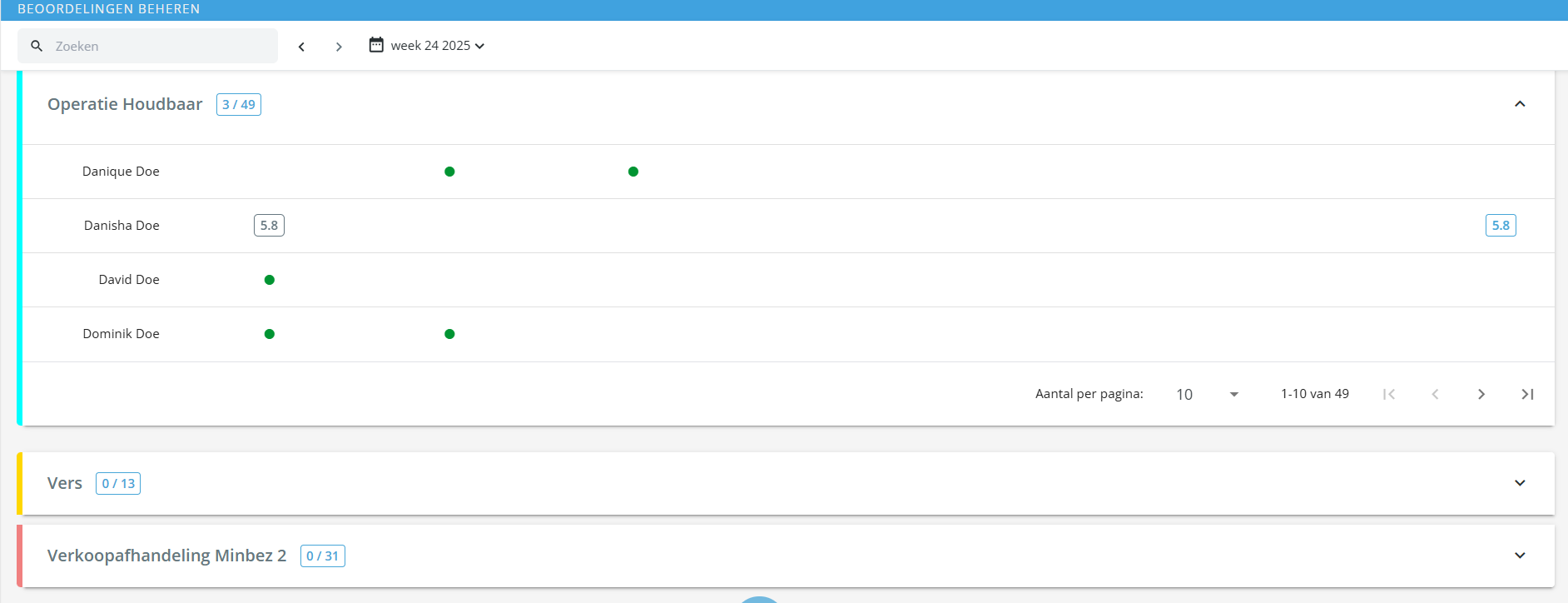Click the Aantal per pagina label

click(x=1089, y=394)
